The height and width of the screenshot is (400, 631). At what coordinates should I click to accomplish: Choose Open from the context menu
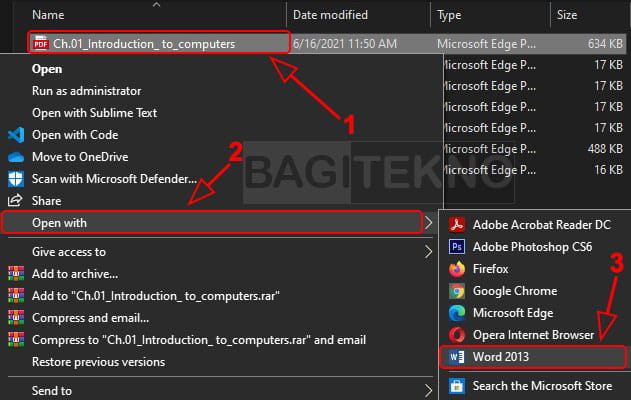coord(47,69)
